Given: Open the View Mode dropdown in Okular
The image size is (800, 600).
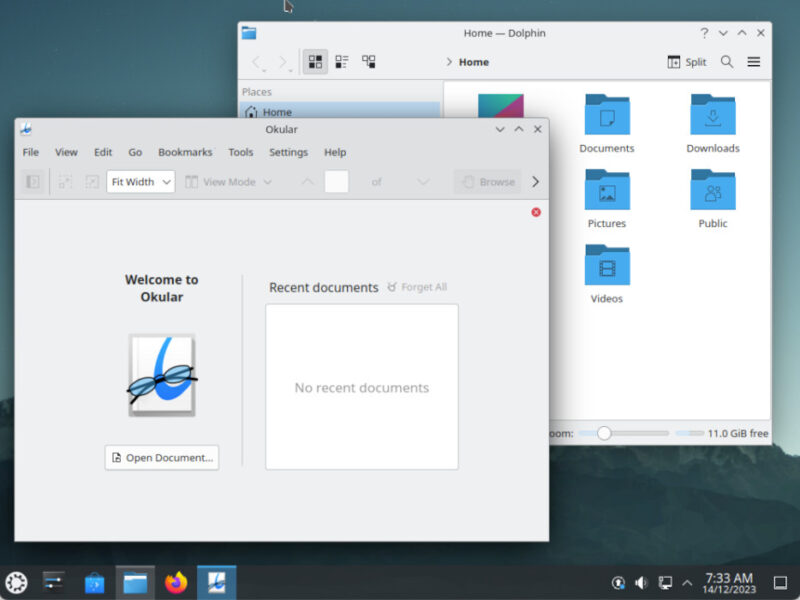Looking at the screenshot, I should coord(228,182).
